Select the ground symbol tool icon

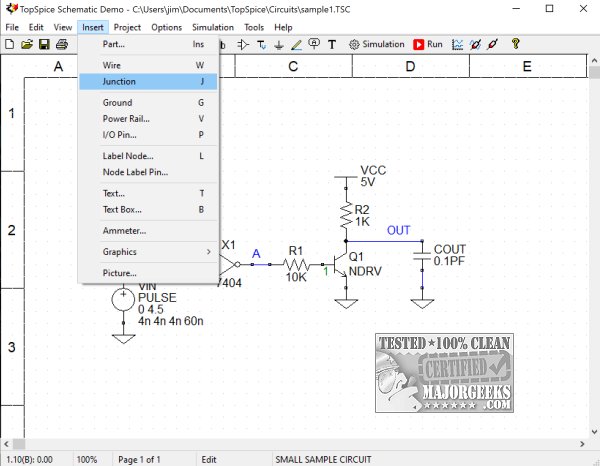[x=279, y=45]
